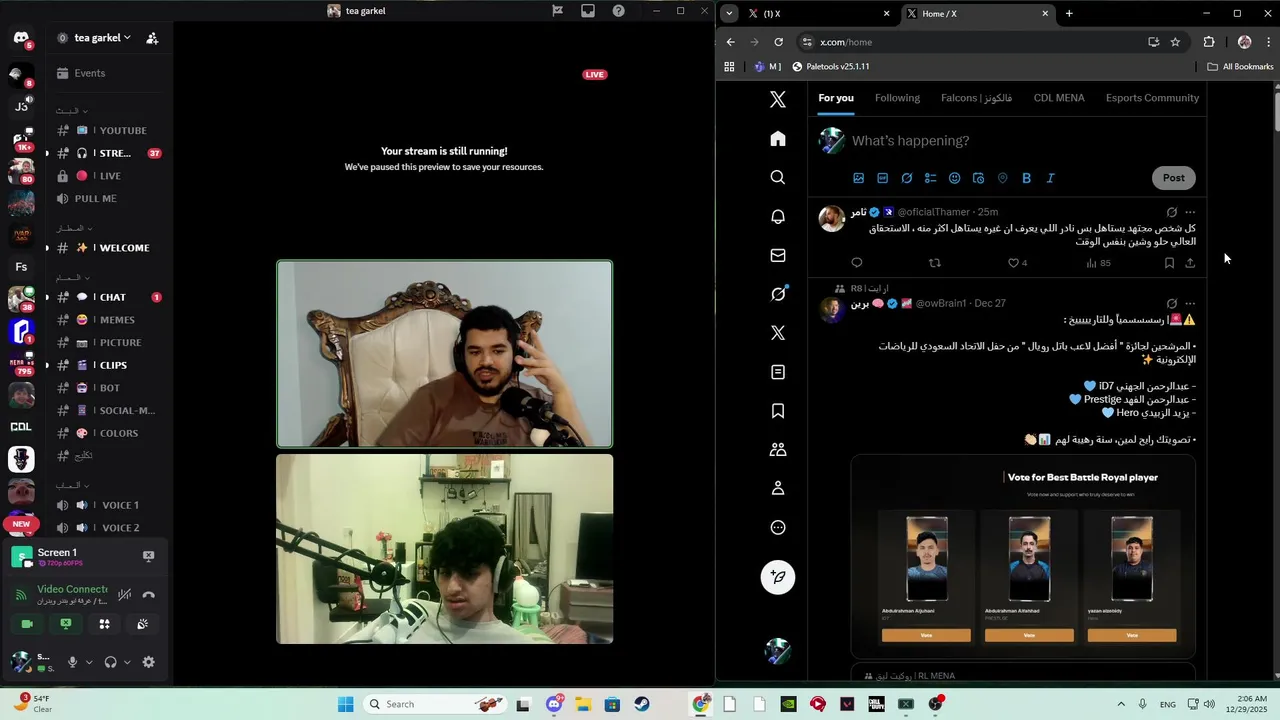Image resolution: width=1280 pixels, height=720 pixels.
Task: Share Thamer's tweet icon
Action: tap(1190, 263)
